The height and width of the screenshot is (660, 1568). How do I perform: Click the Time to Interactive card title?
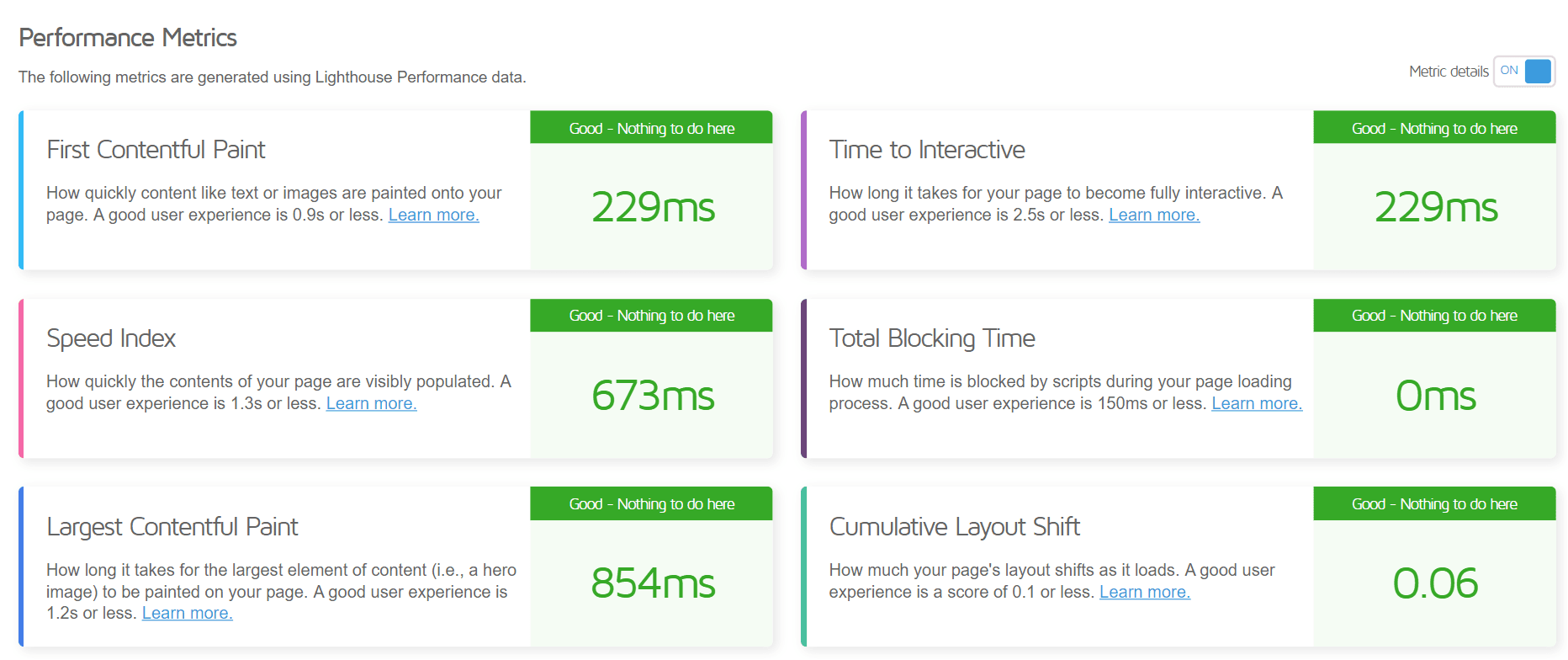tap(926, 150)
